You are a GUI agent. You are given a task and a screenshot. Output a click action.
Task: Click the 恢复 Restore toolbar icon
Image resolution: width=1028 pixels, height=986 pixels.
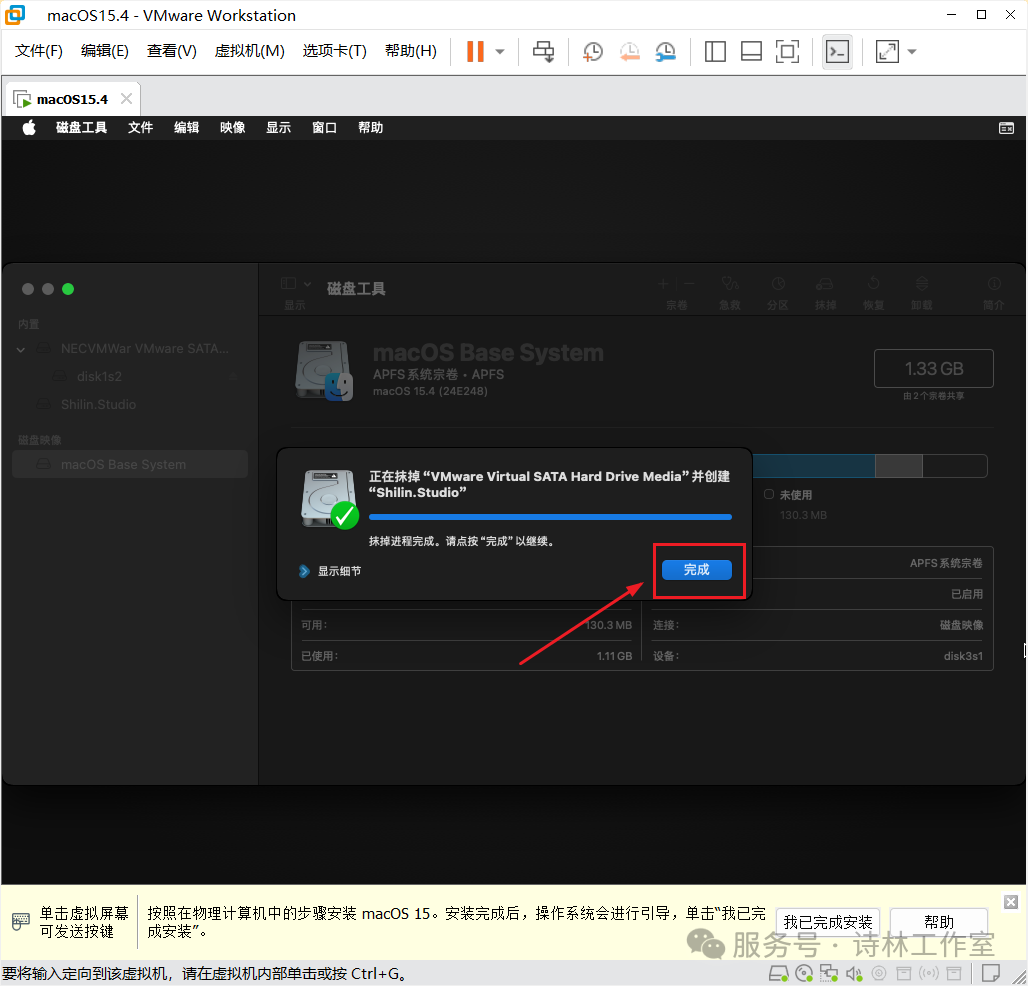[x=873, y=283]
